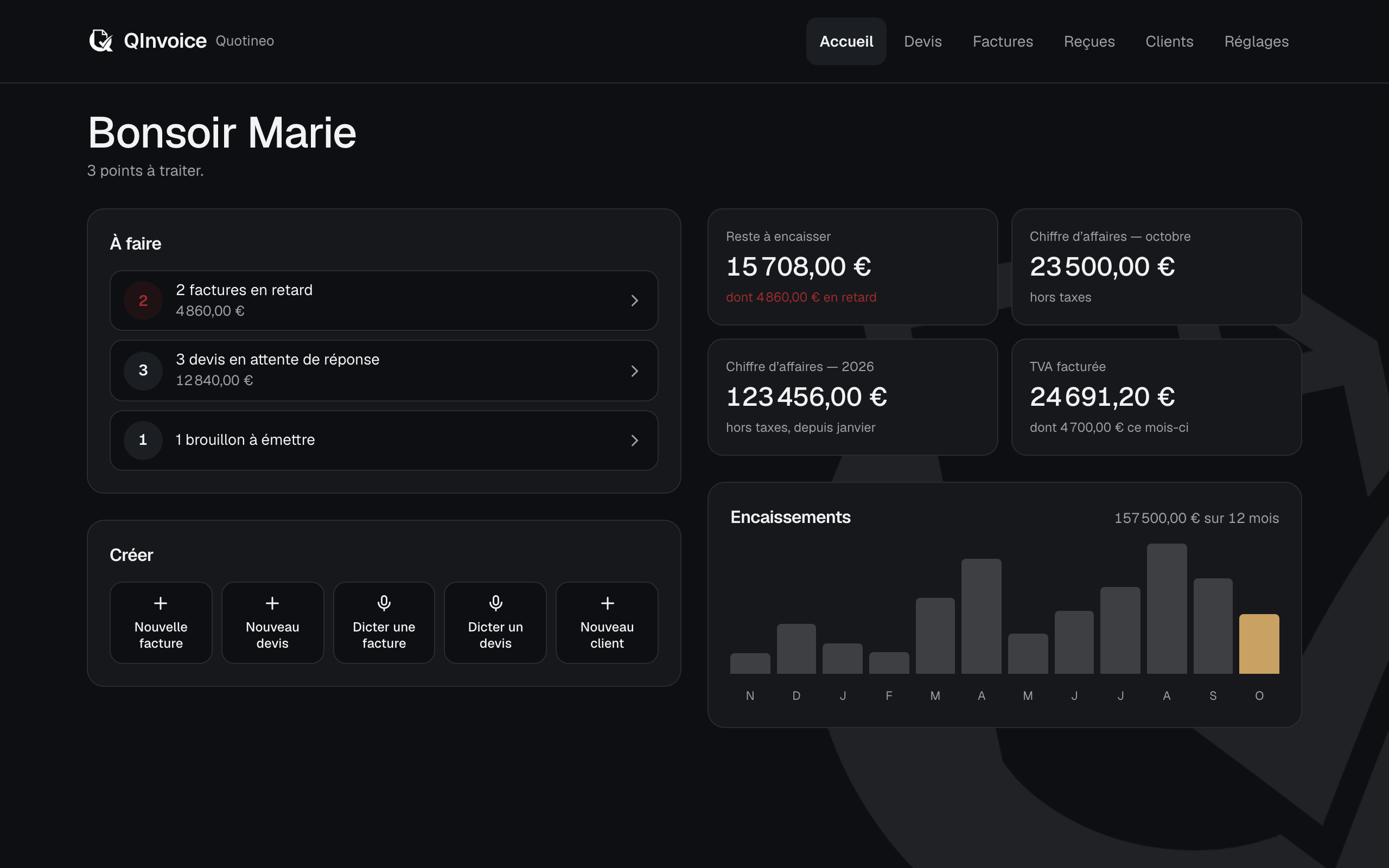Screen dimensions: 1389x868
Task: Click the QInvoice logo icon
Action: click(101, 41)
